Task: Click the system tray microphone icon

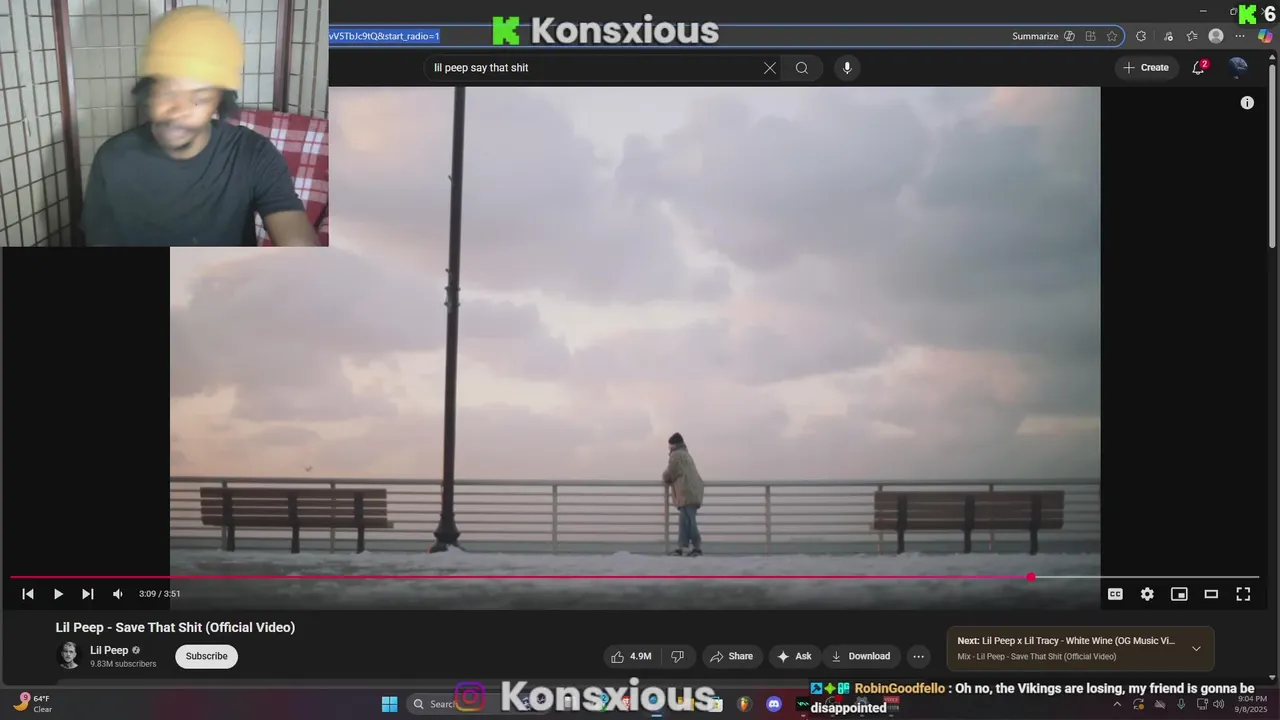Action: click(x=1181, y=704)
